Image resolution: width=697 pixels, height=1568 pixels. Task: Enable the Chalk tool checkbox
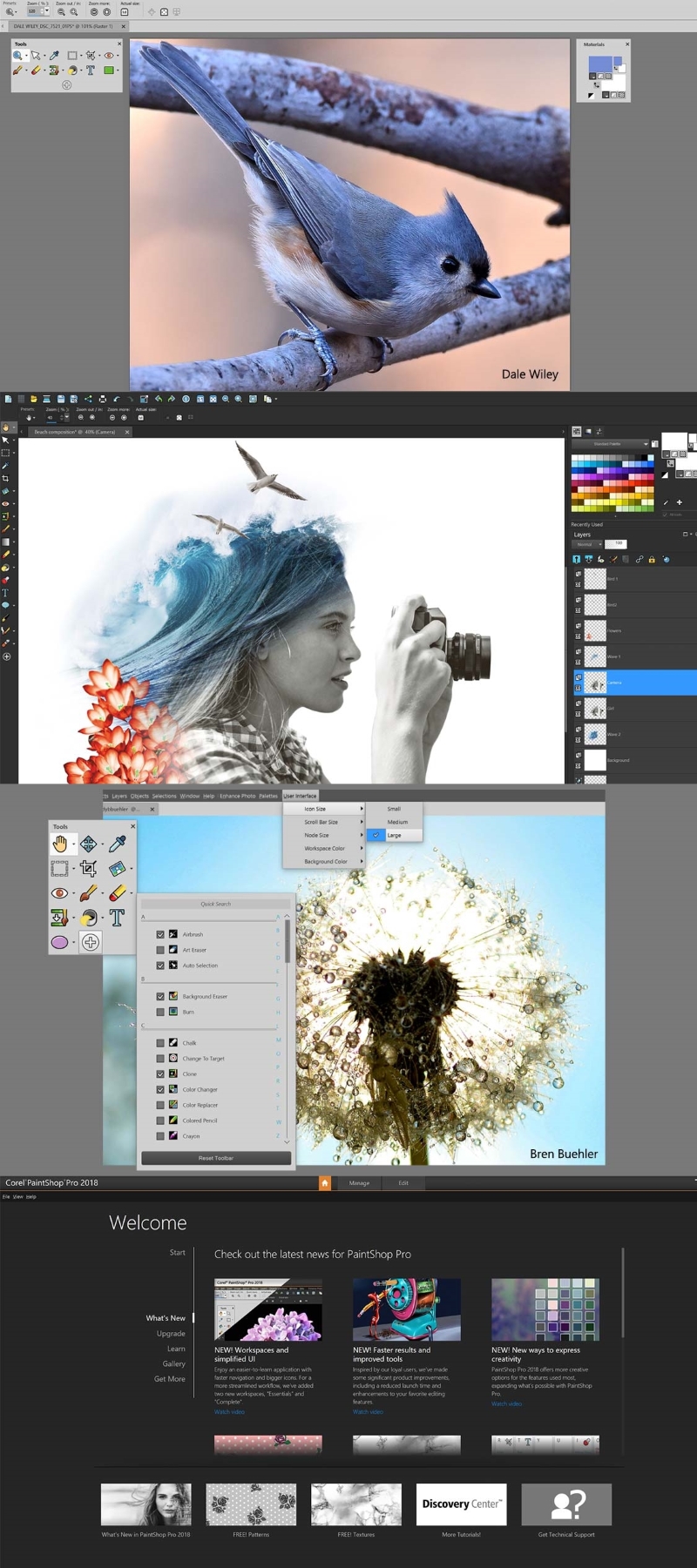pos(160,1043)
